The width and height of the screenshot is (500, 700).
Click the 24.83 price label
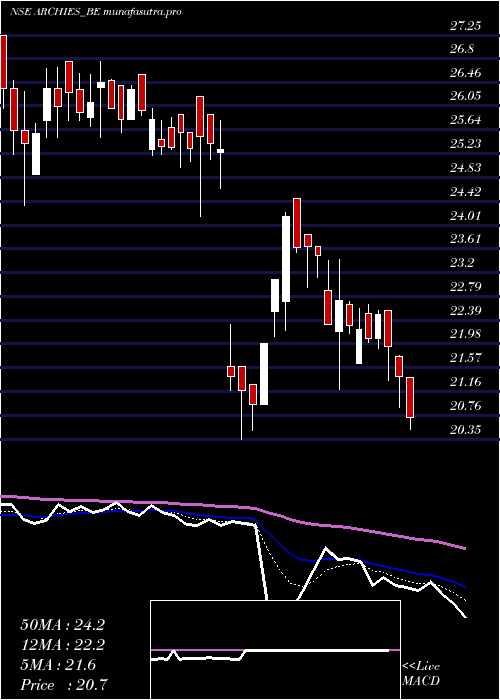(x=465, y=168)
